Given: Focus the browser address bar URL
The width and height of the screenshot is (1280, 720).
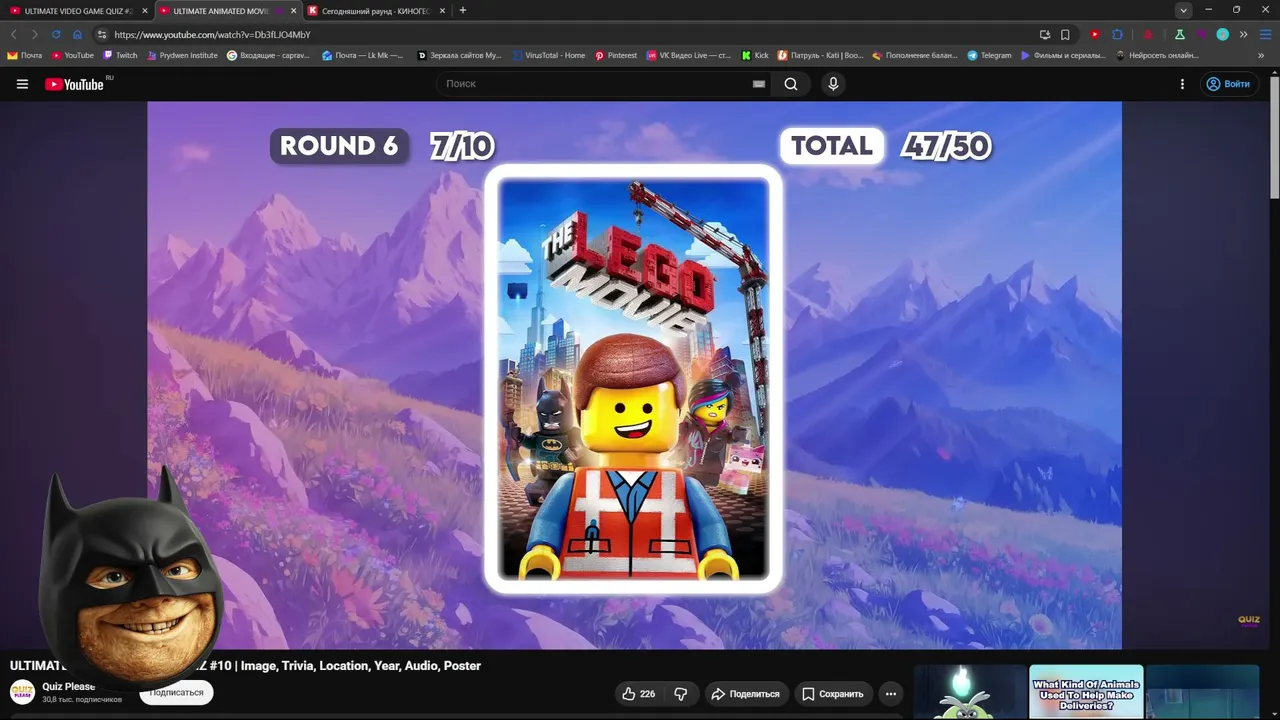Looking at the screenshot, I should tap(212, 34).
